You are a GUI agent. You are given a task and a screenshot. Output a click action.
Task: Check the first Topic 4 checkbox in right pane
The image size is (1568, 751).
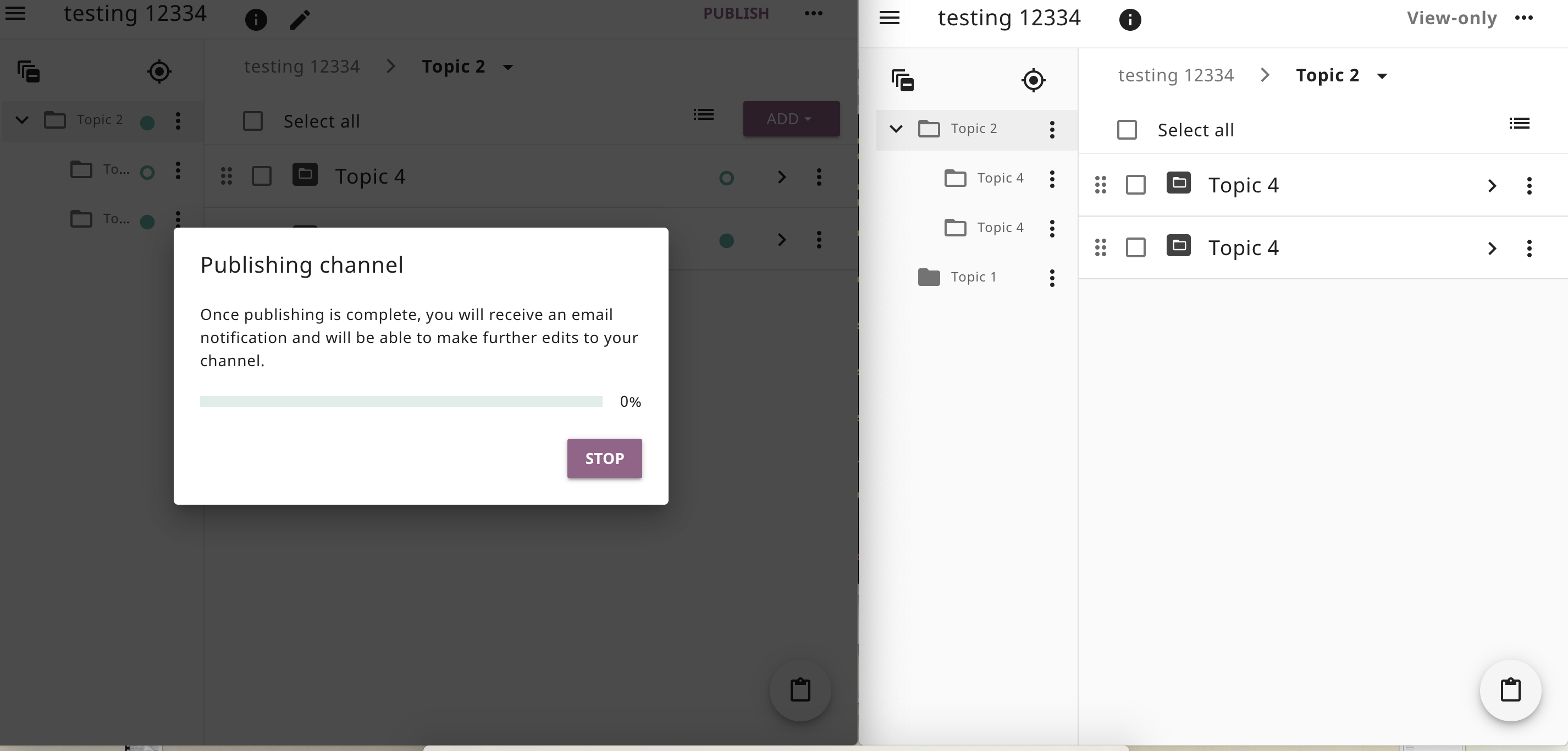coord(1135,185)
